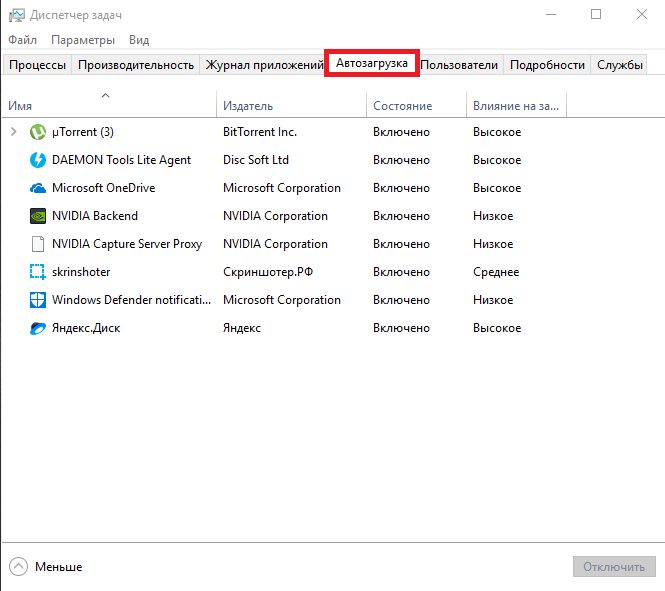Switch to the Производительность tab
Viewport: 665px width, 591px height.
(x=136, y=65)
